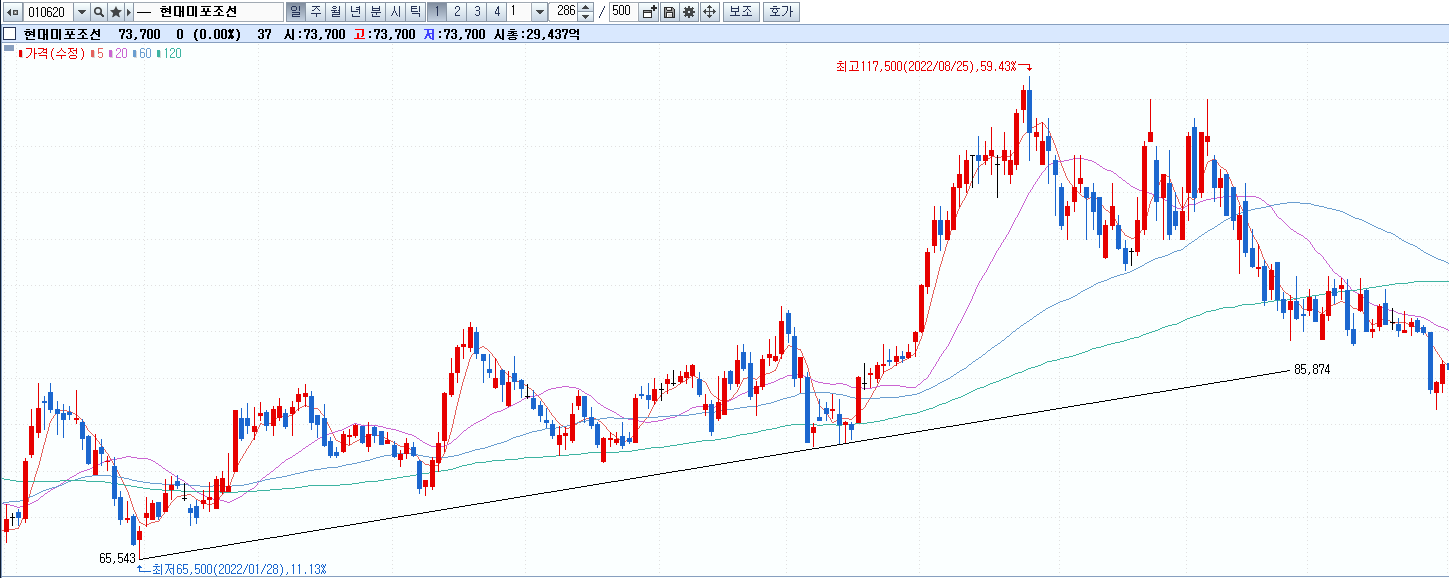
Task: Select the 년 (yearly) chart period
Action: click(356, 12)
